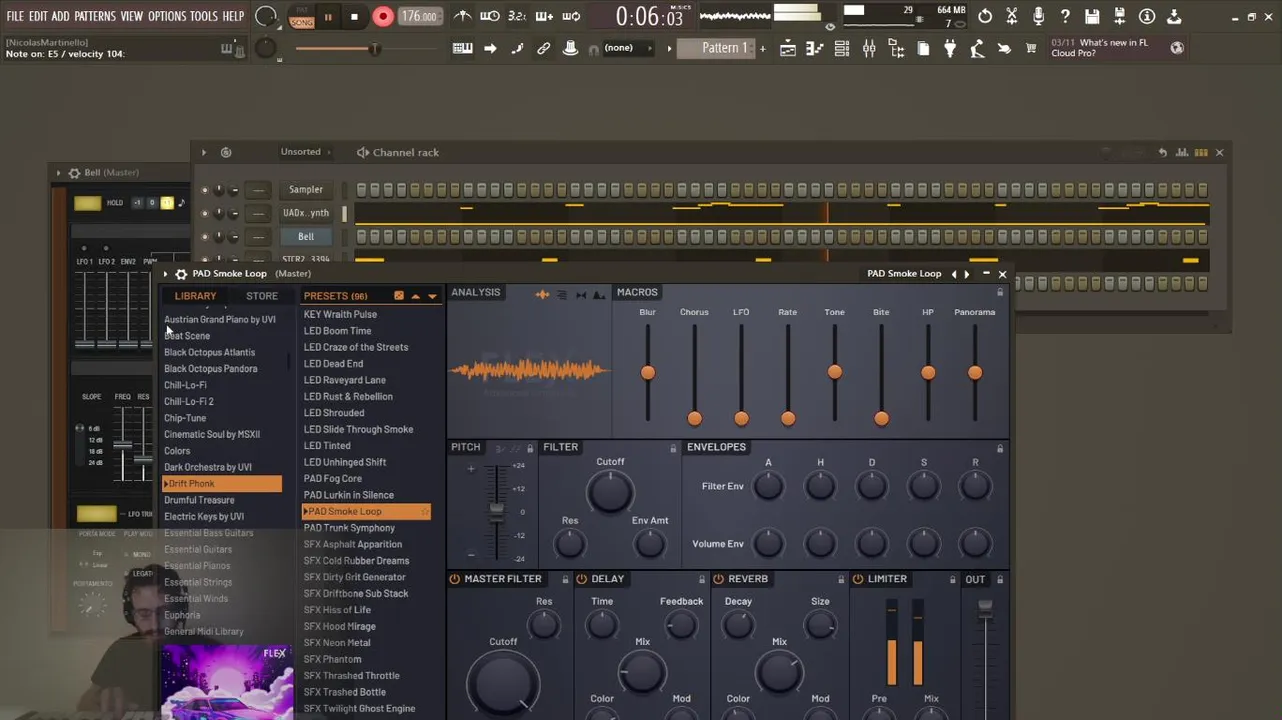
Task: Select previous preset arrow in FLEX title bar
Action: pos(954,274)
